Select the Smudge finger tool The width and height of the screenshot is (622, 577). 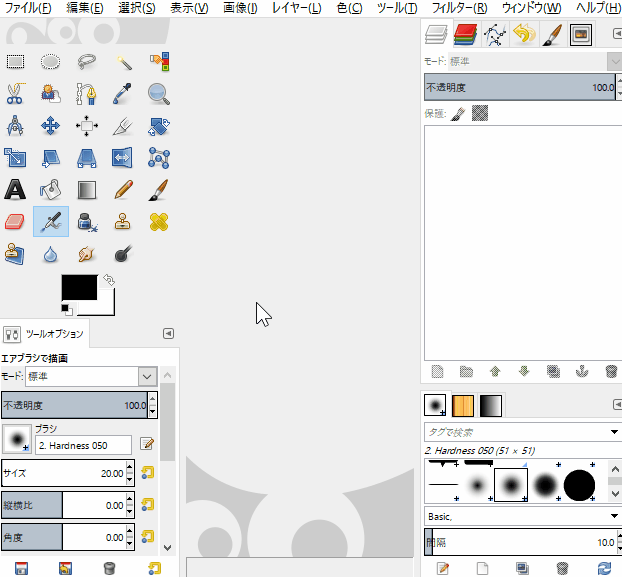[86, 254]
